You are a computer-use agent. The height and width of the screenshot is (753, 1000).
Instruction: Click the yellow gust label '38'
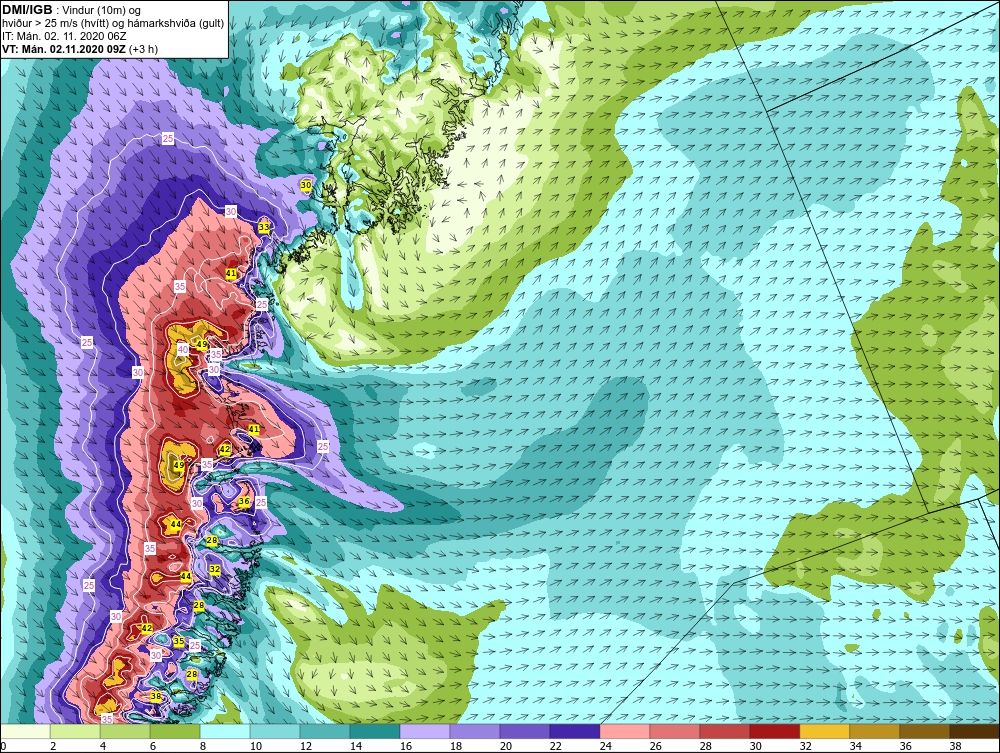(156, 697)
